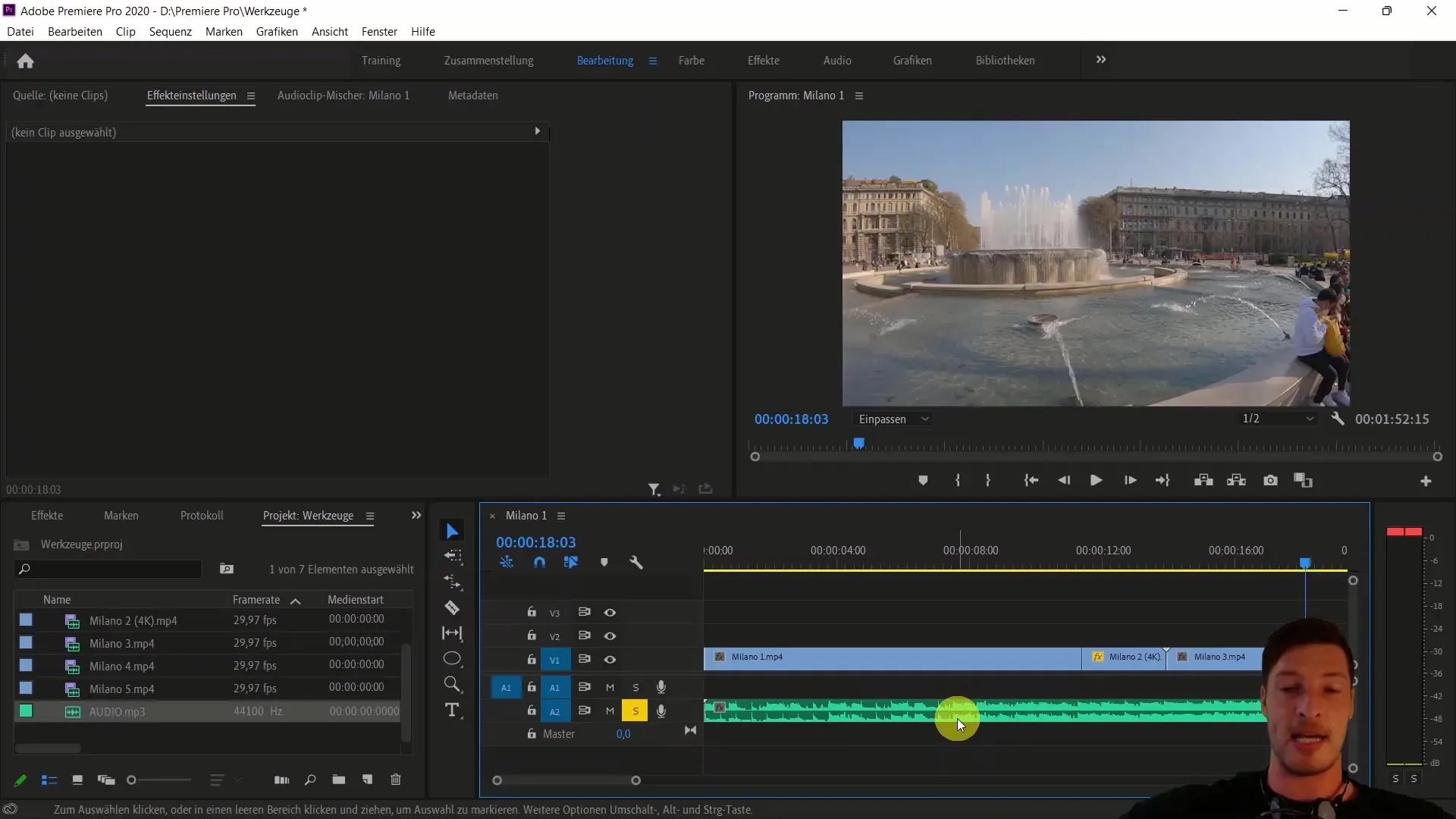Go to In point
Screen dimensions: 1456x819
pyautogui.click(x=1031, y=480)
